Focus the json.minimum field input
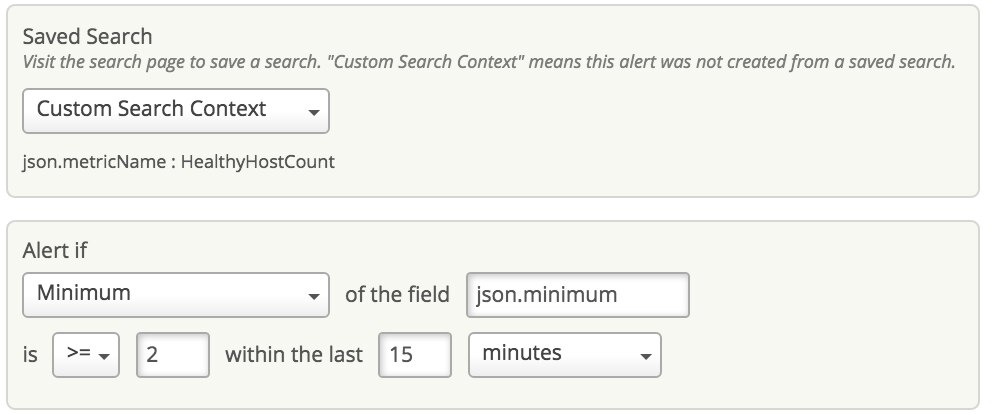Image resolution: width=996 pixels, height=414 pixels. point(577,295)
